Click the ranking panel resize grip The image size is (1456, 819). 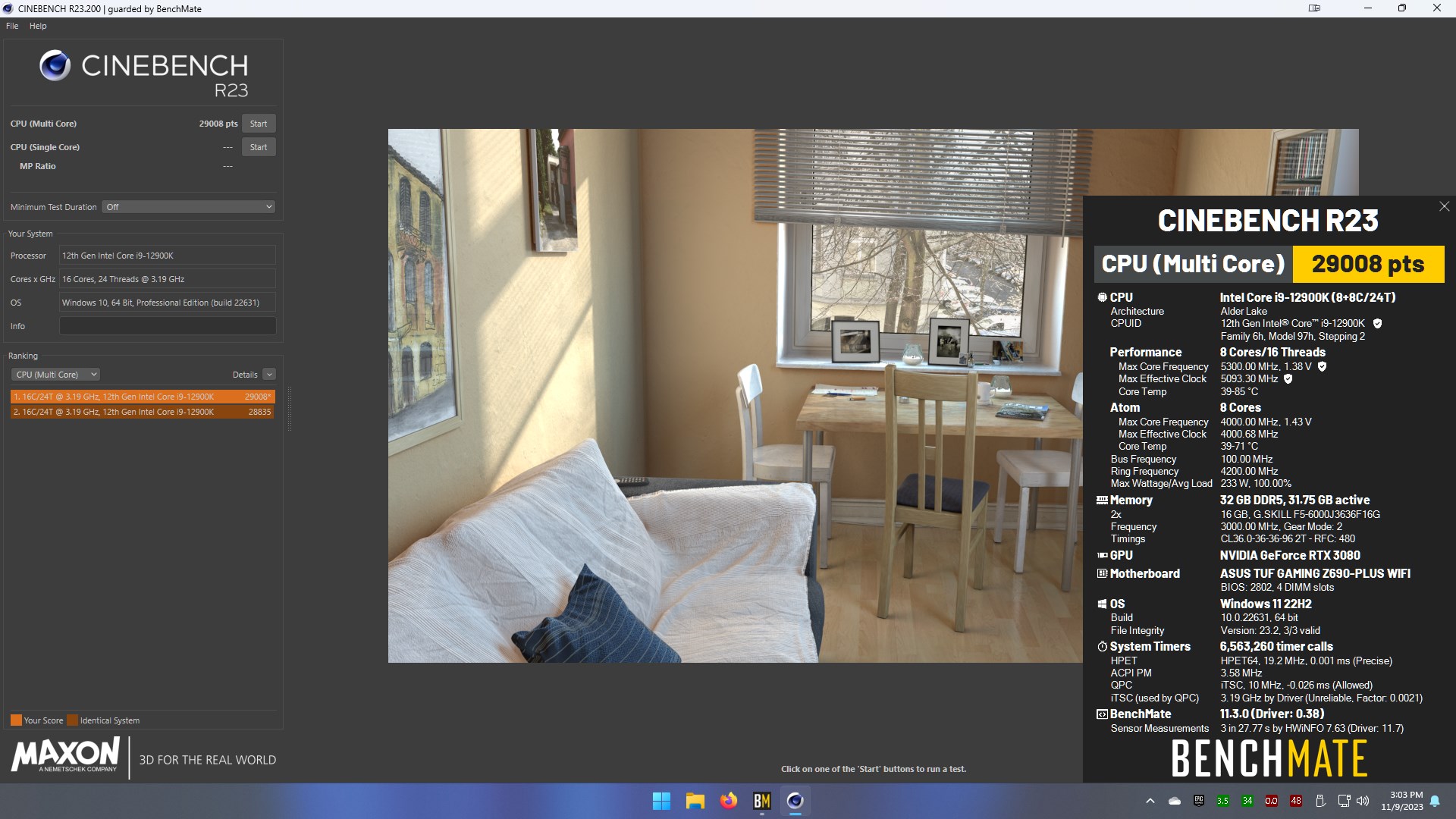click(289, 409)
